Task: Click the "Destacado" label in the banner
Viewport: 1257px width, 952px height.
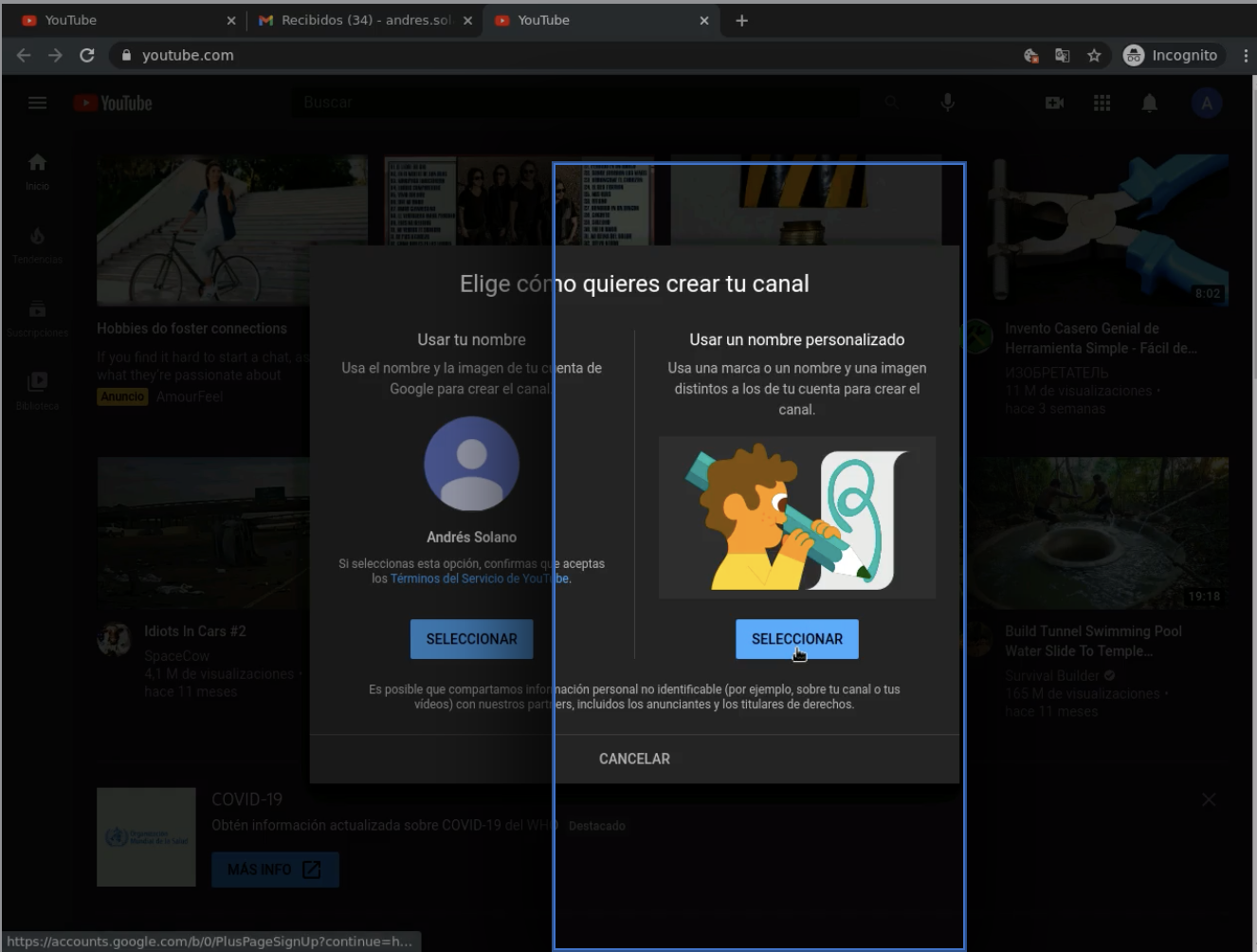Action: (596, 826)
